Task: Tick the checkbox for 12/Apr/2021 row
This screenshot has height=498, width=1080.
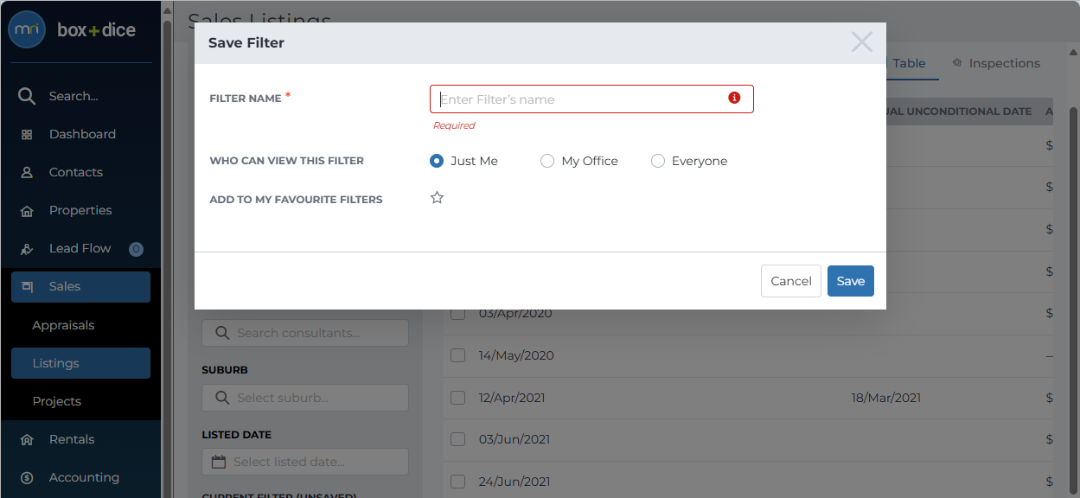Action: point(457,397)
